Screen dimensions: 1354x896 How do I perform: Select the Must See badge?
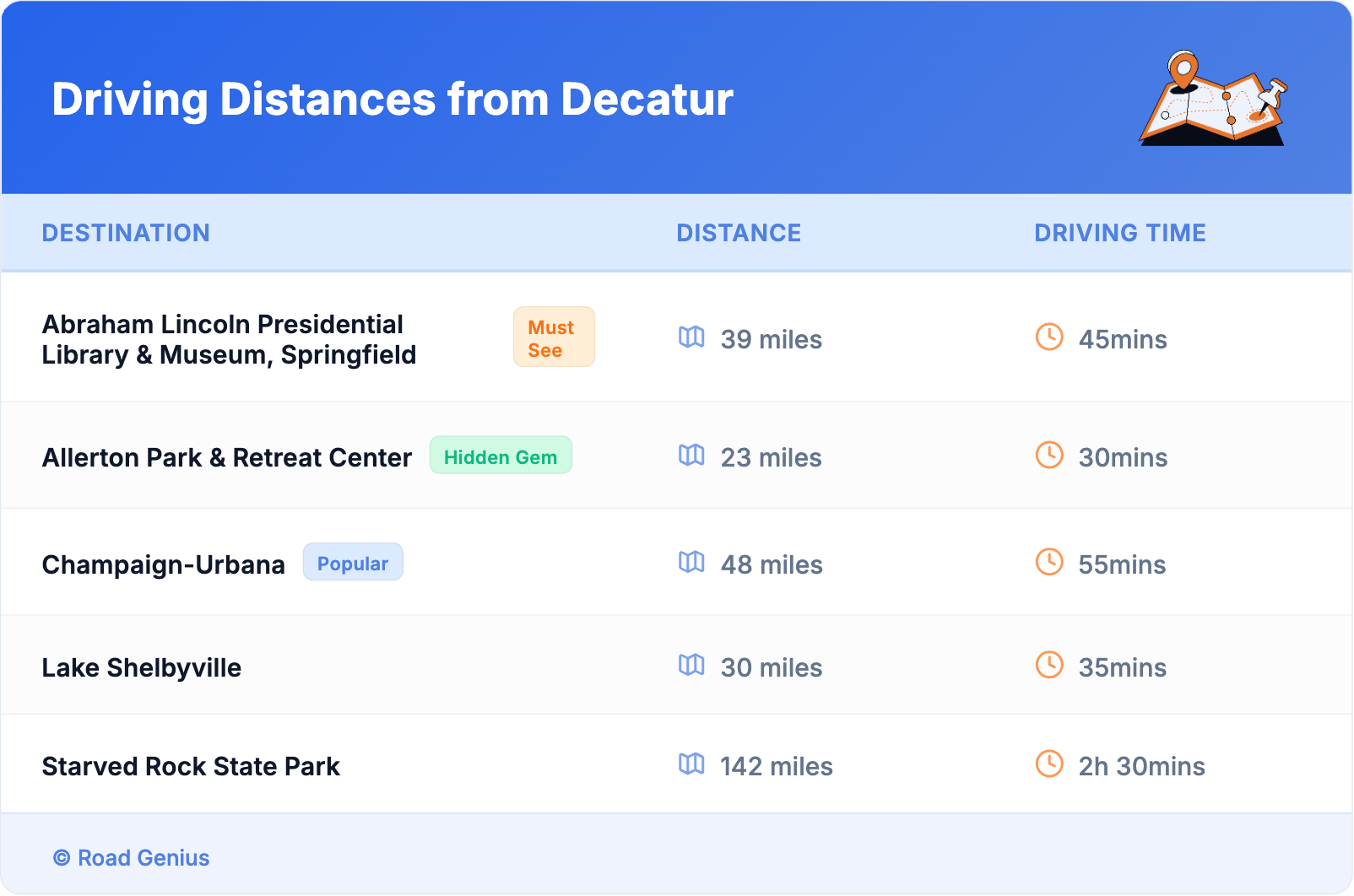554,337
